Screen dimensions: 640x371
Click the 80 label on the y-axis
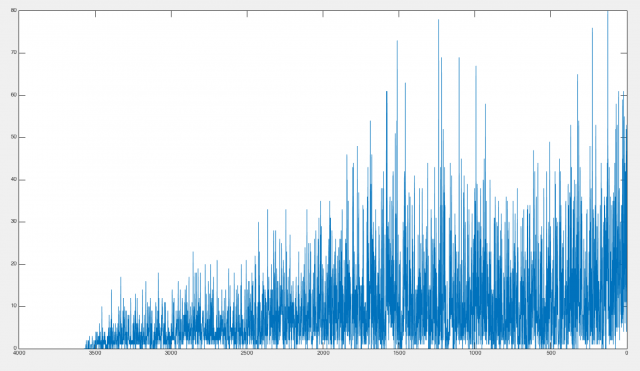coord(14,11)
